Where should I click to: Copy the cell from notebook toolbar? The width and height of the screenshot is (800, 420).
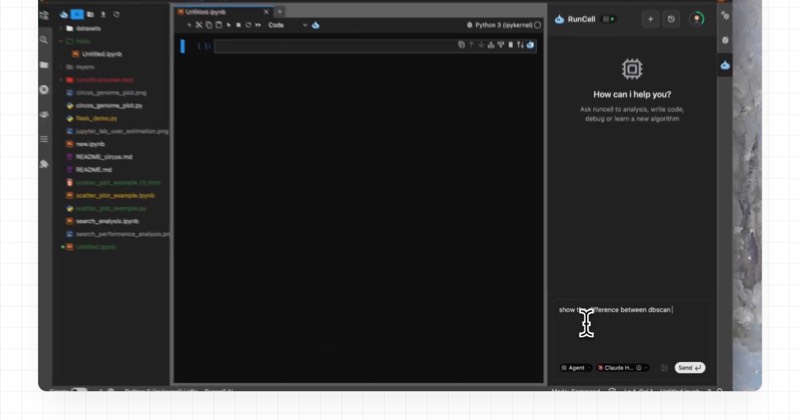tap(209, 25)
